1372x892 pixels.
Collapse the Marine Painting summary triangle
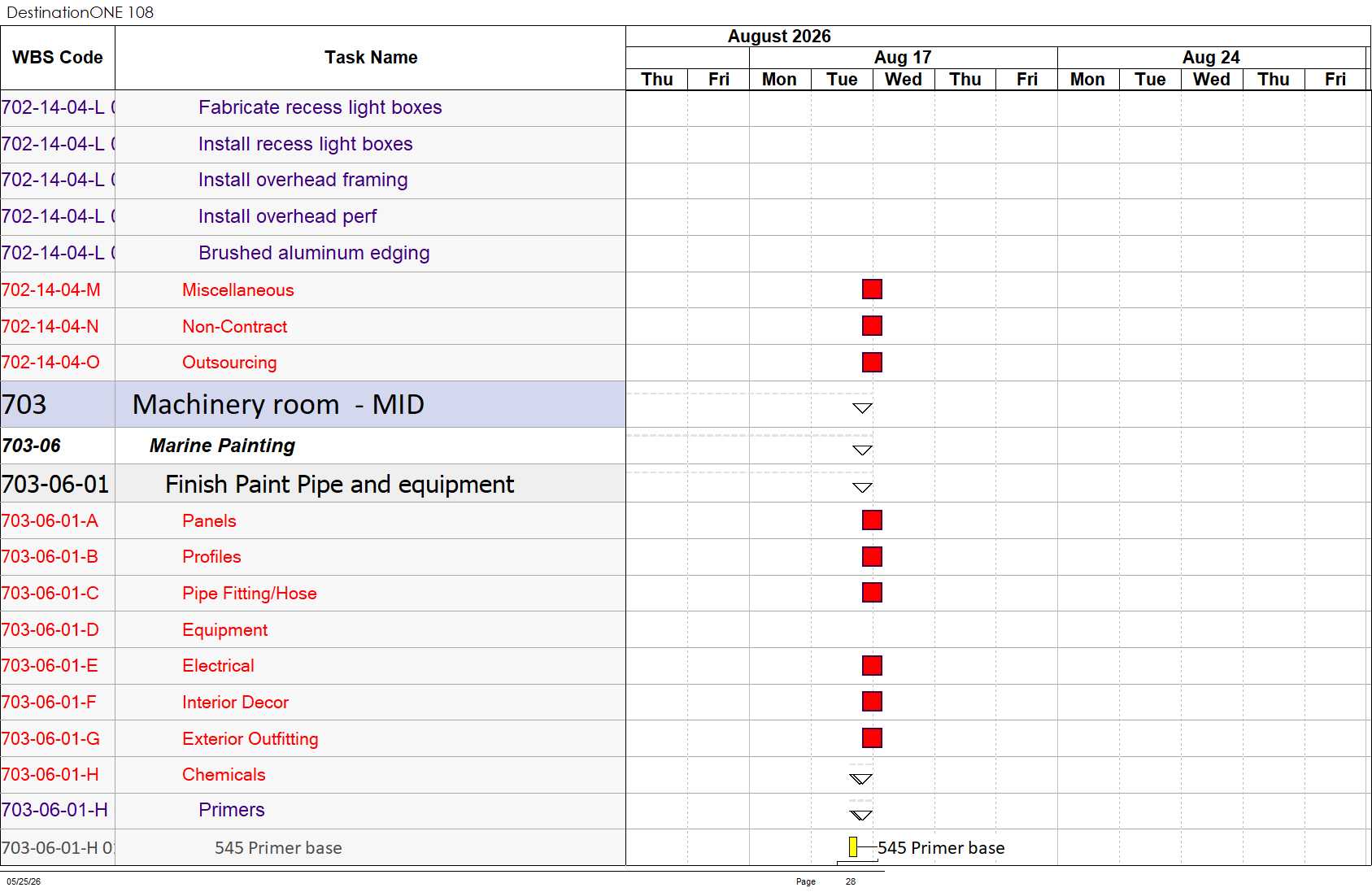pos(863,450)
